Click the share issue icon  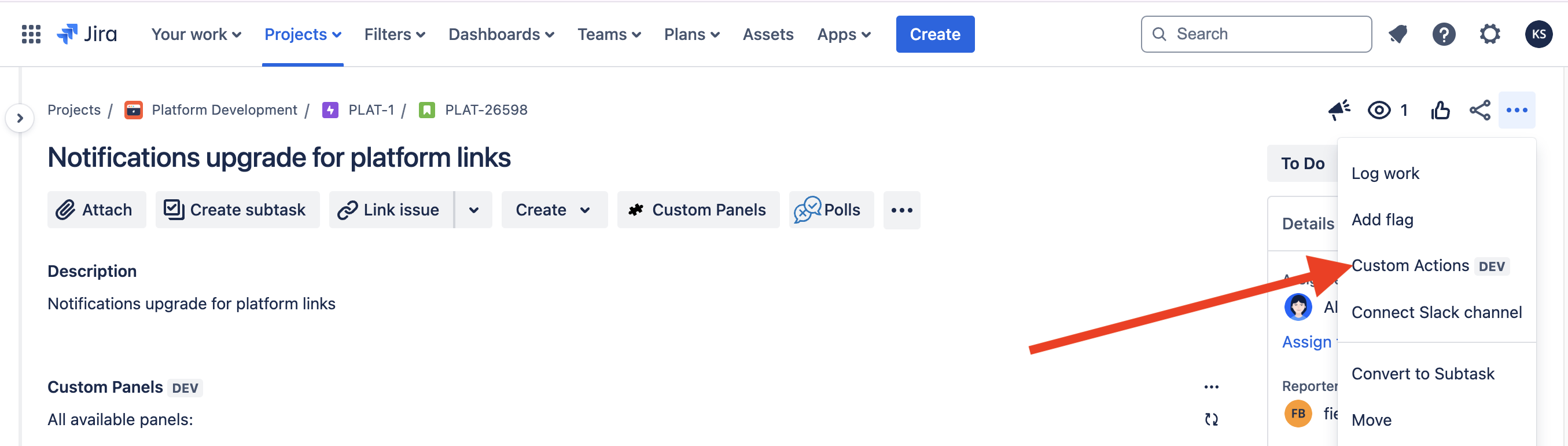pyautogui.click(x=1479, y=110)
